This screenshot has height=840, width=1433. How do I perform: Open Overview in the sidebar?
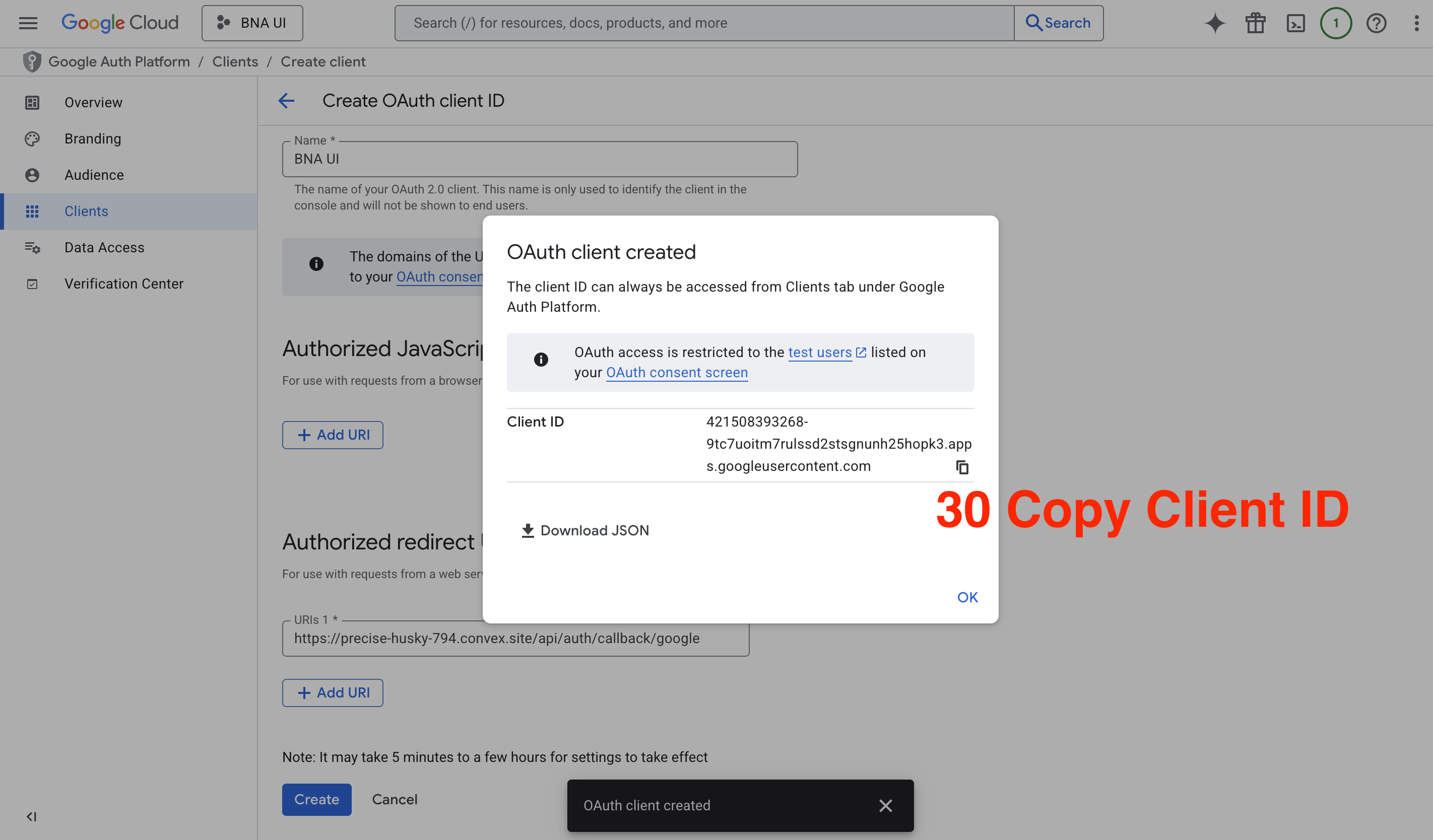point(129,102)
